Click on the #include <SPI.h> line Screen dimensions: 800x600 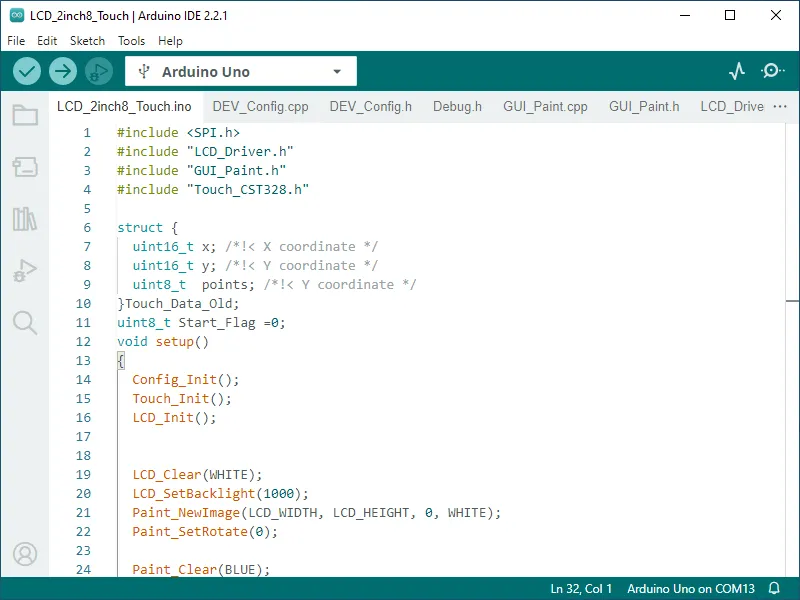(x=178, y=133)
